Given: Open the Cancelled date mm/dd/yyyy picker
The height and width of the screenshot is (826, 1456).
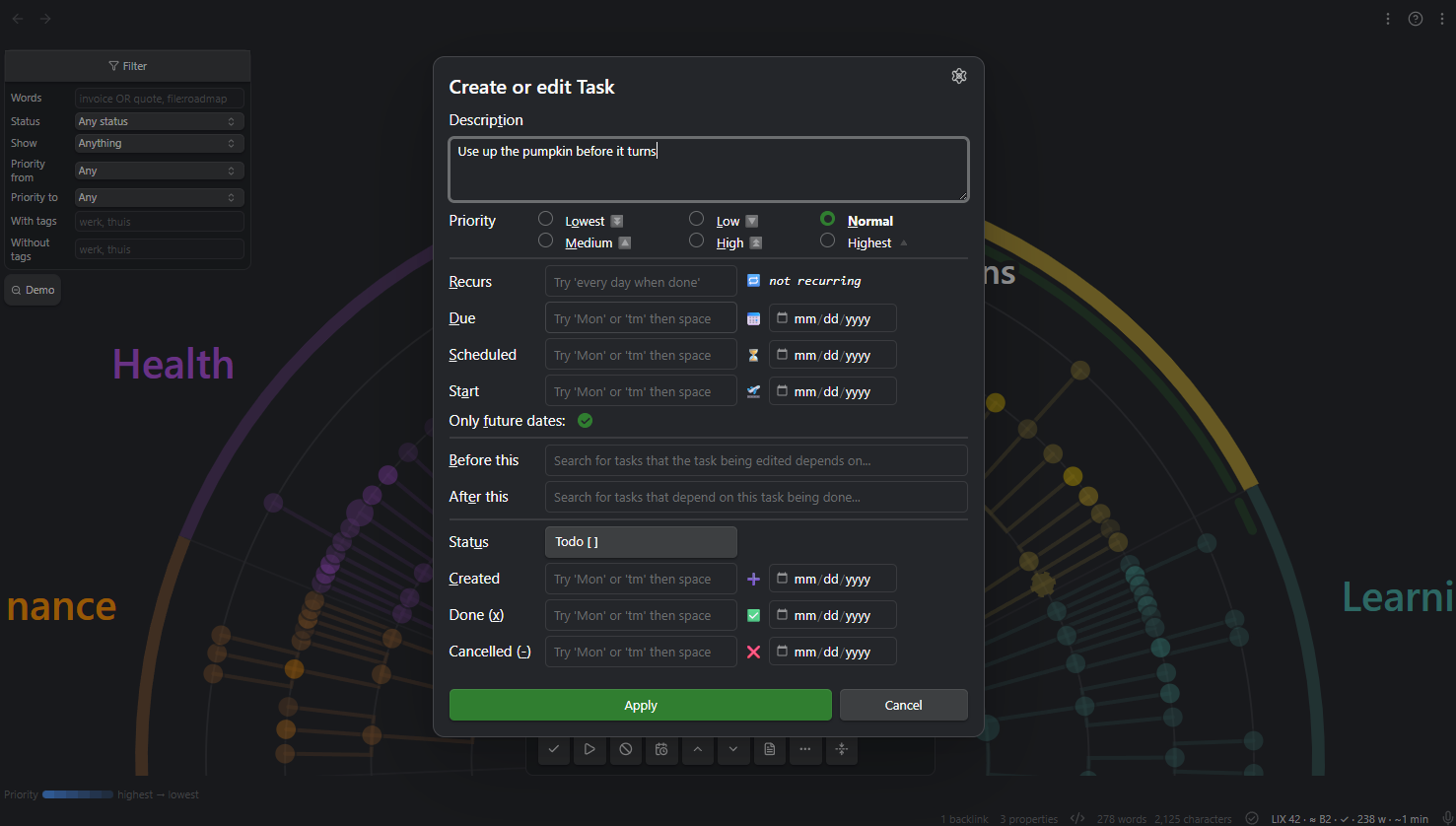Looking at the screenshot, I should tap(832, 652).
